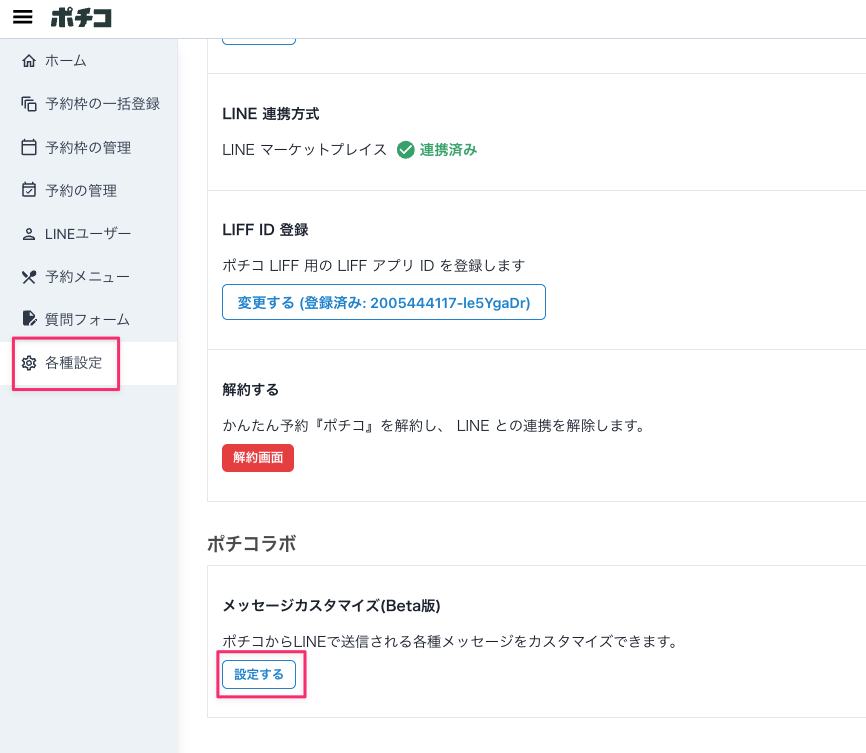Click the home icon in sidebar
This screenshot has width=866, height=753.
[x=29, y=61]
